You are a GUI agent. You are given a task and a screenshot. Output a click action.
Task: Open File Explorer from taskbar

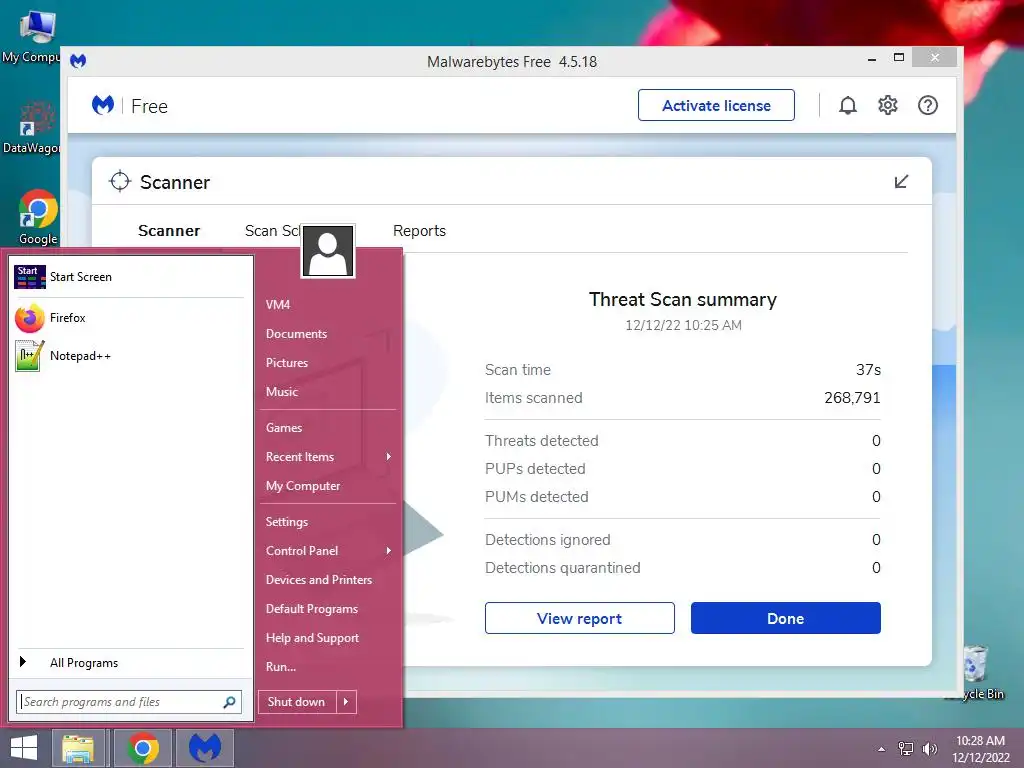pos(78,748)
